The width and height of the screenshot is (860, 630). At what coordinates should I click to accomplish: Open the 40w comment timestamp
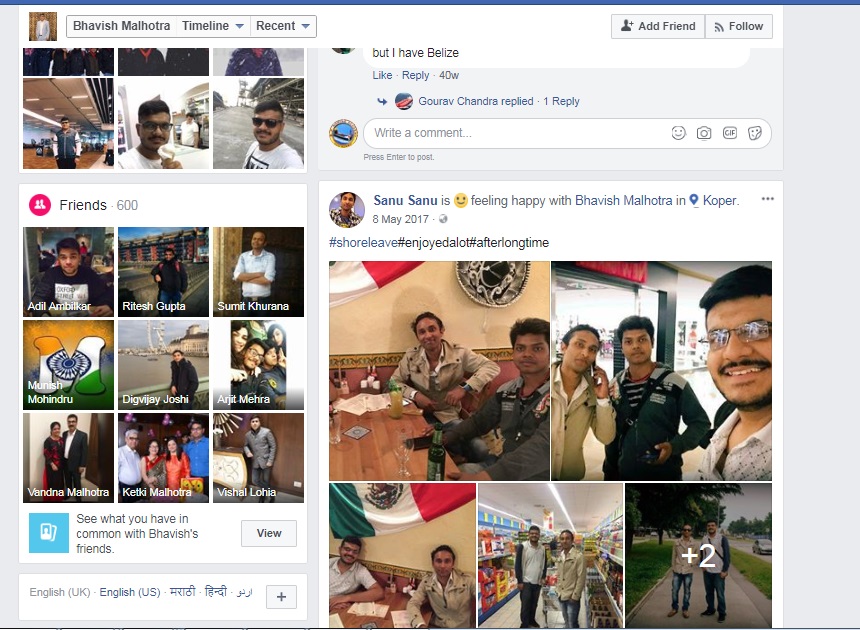(x=449, y=75)
